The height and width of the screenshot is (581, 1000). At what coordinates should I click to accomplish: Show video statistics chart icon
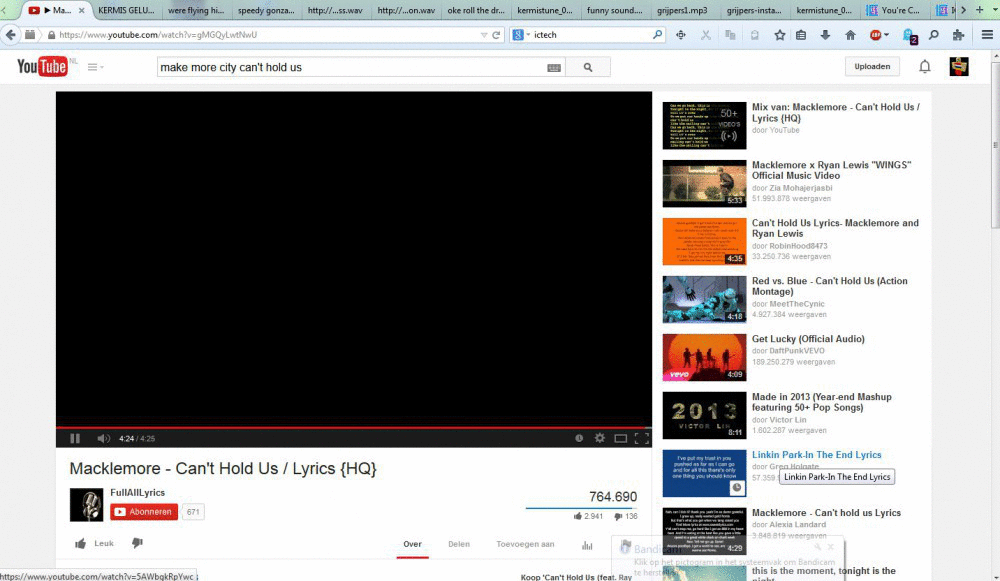click(x=587, y=545)
